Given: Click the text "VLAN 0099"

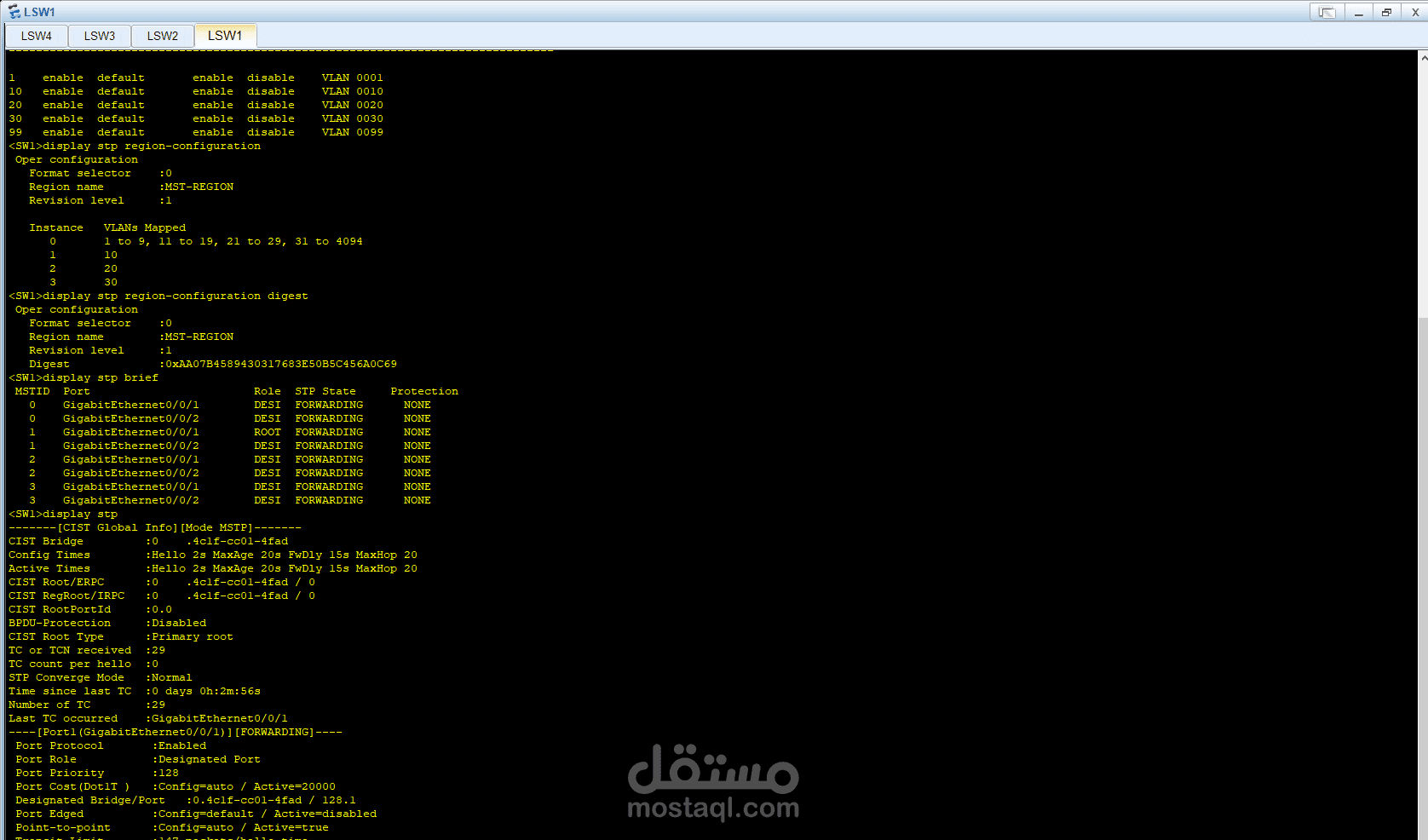Looking at the screenshot, I should click(353, 132).
